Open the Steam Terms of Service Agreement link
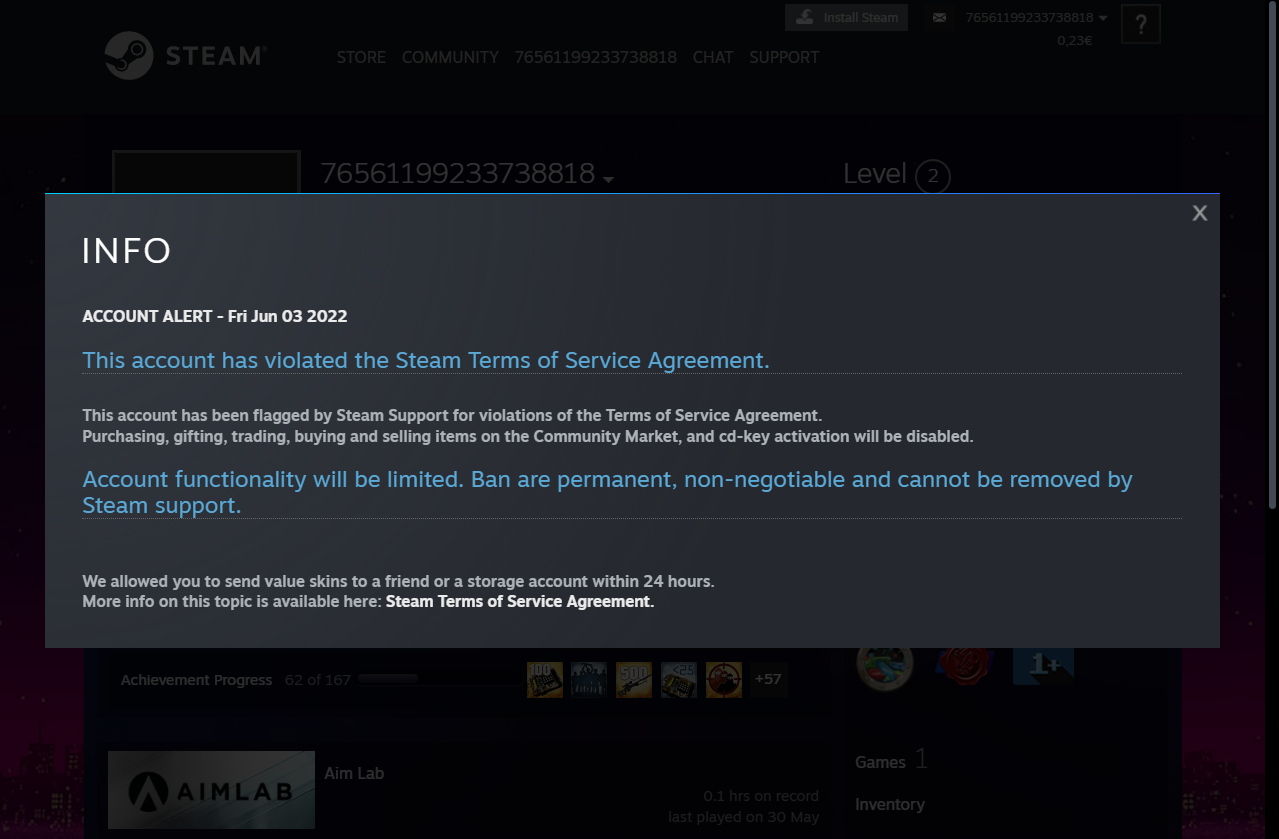The image size is (1279, 839). pyautogui.click(x=518, y=601)
